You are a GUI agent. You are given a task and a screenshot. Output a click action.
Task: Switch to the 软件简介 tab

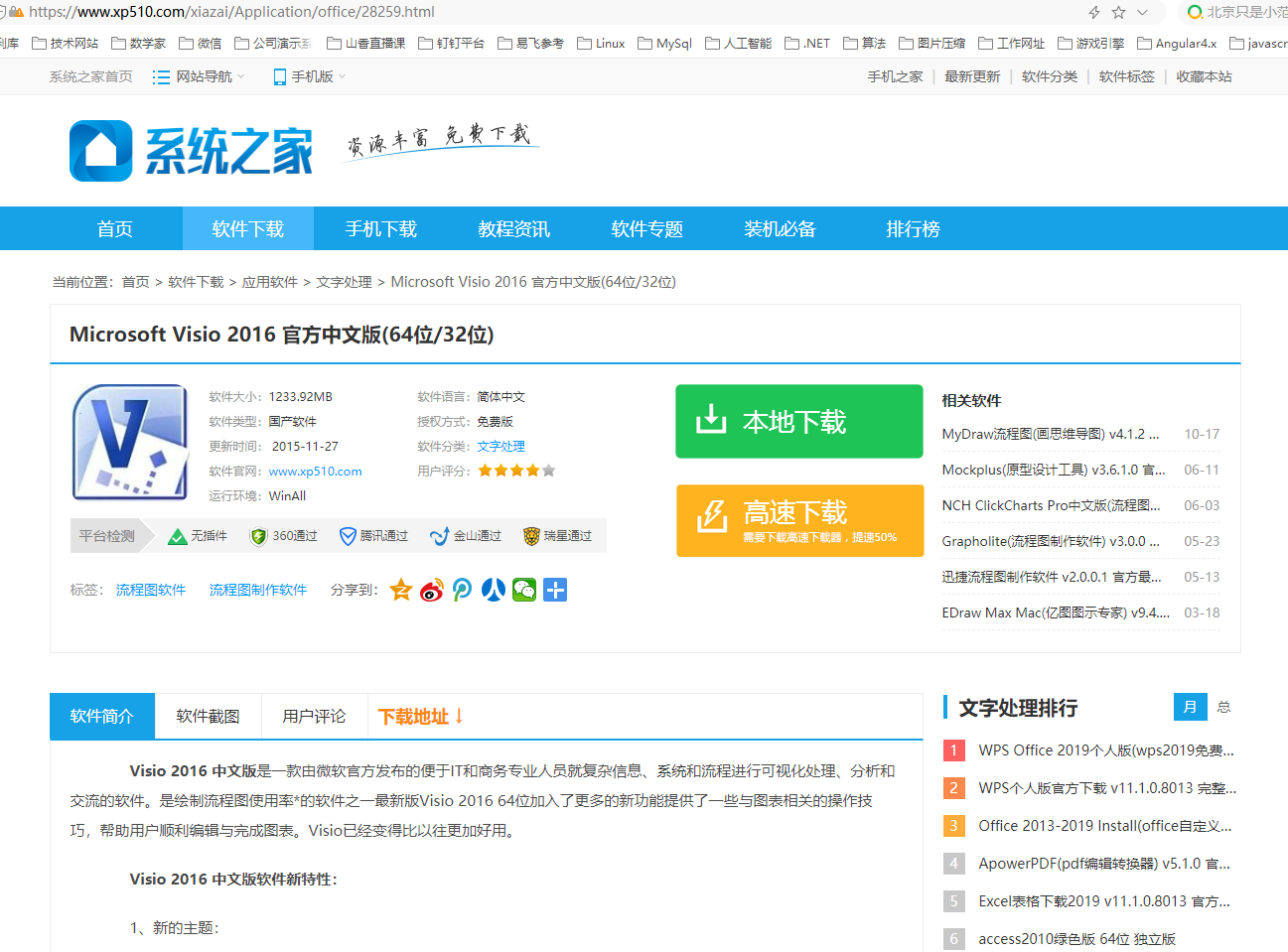click(x=102, y=716)
